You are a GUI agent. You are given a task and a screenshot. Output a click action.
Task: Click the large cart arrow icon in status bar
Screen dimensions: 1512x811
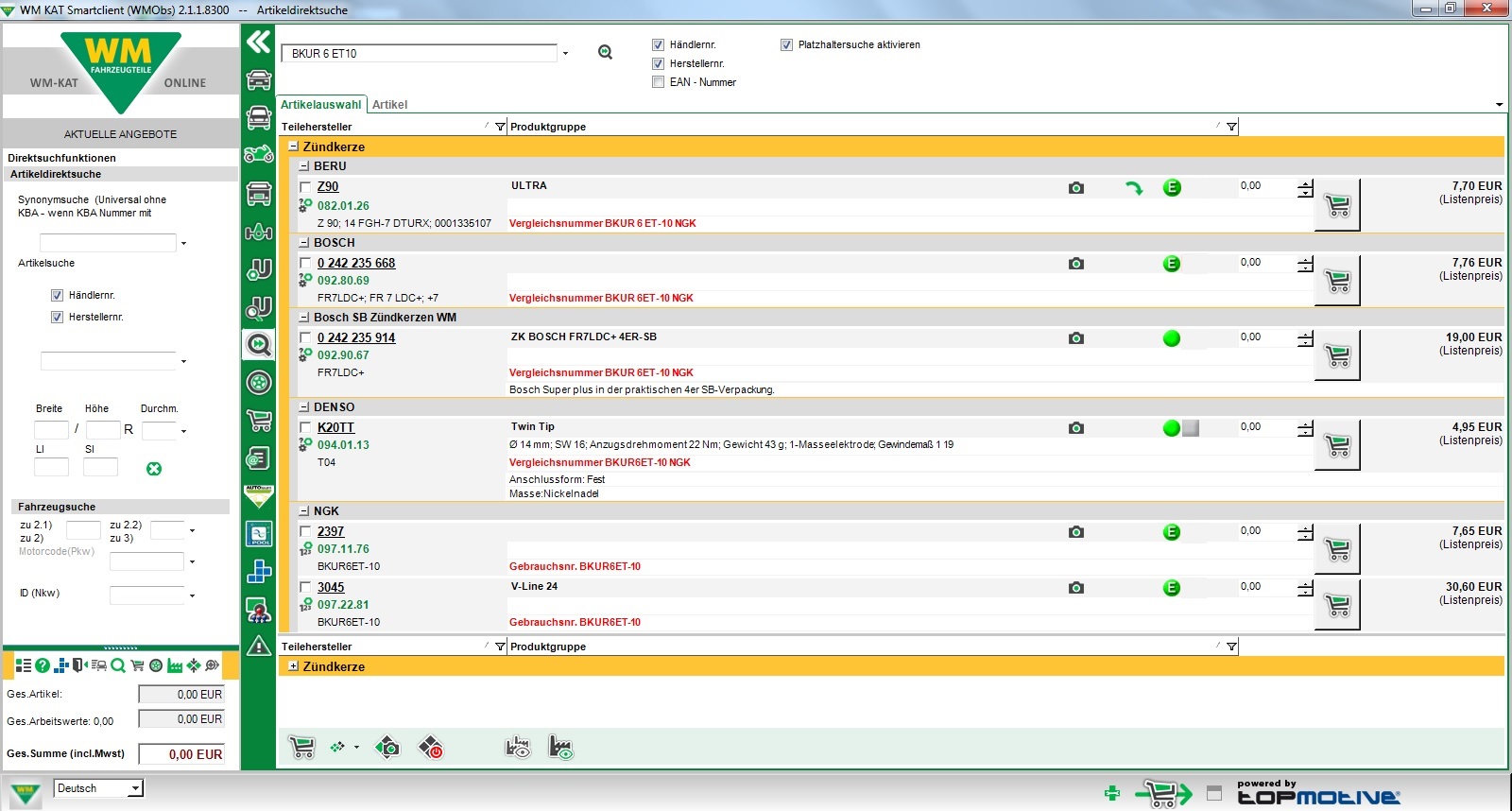click(x=1163, y=792)
